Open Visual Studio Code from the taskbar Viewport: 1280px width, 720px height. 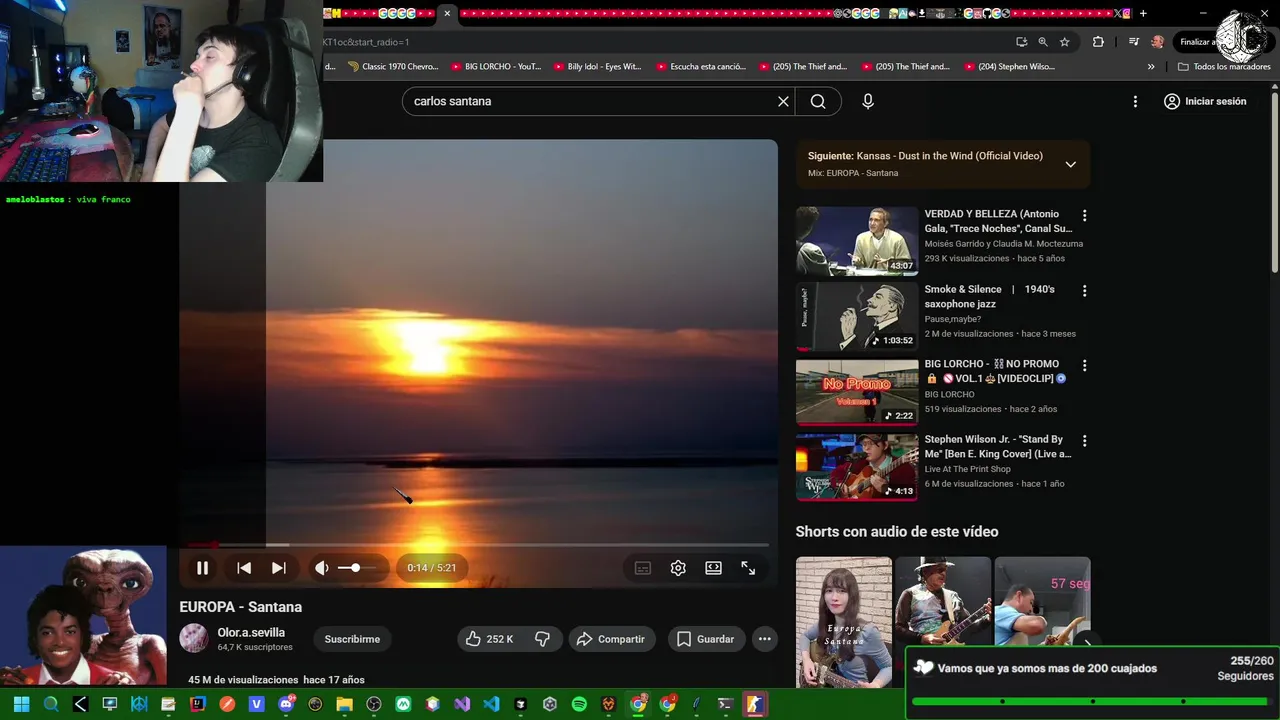click(x=491, y=704)
